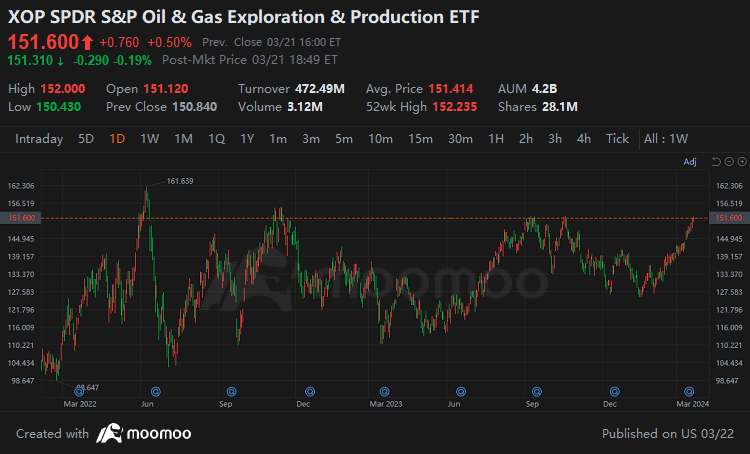
Task: Click the +0.50% change value
Action: tap(169, 43)
